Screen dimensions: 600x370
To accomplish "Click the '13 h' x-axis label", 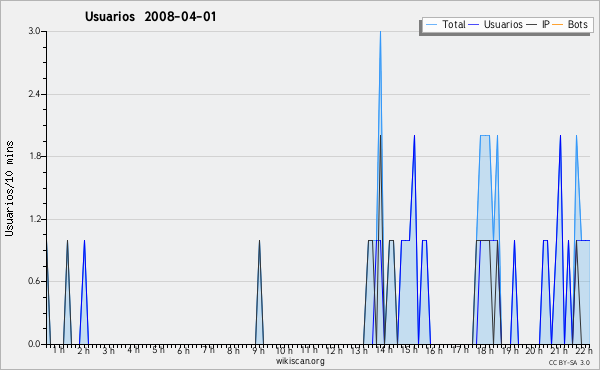I will click(x=359, y=350).
